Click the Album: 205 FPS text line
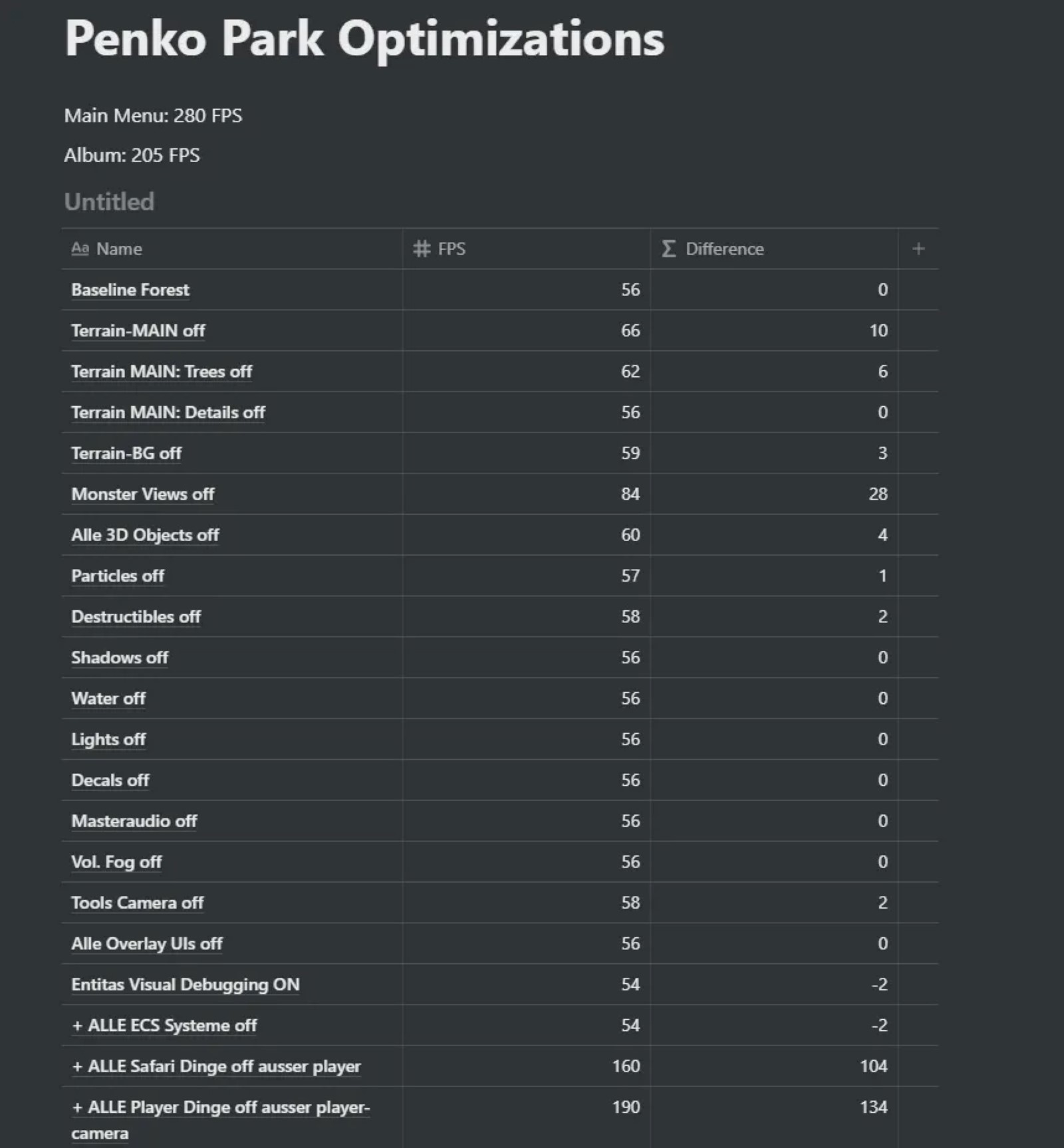 132,155
